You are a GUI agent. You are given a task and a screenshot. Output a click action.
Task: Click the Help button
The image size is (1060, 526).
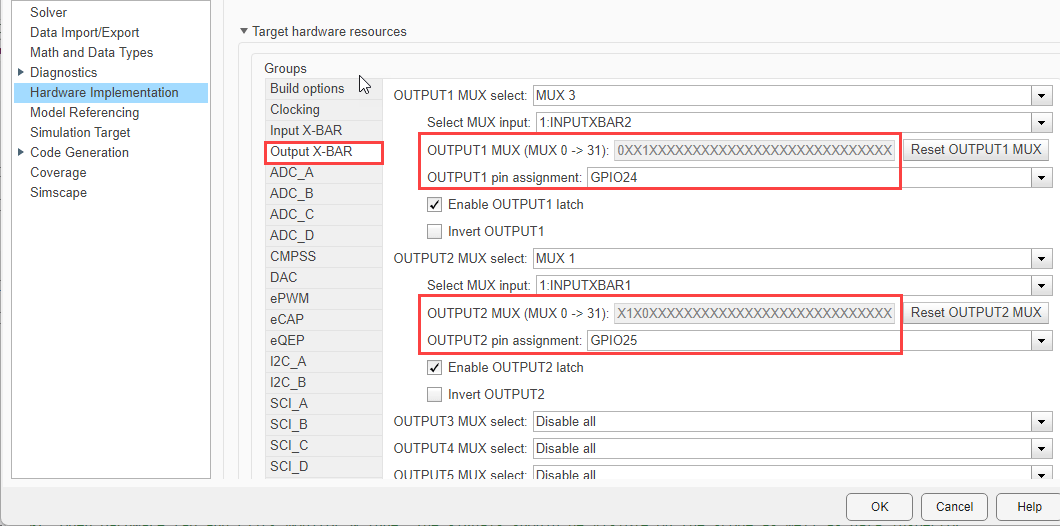tap(1029, 506)
